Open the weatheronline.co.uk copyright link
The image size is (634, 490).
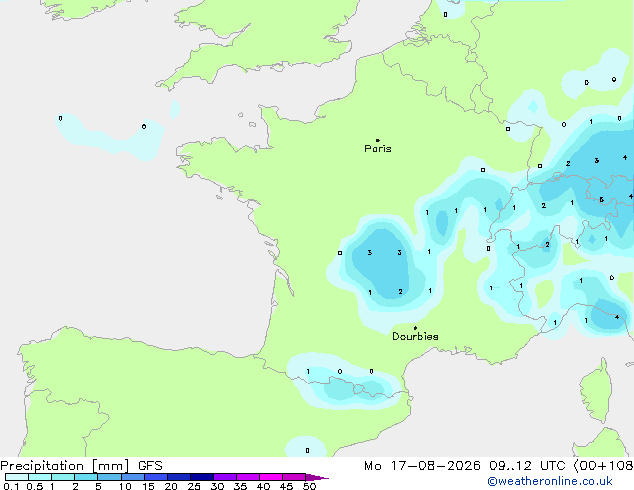point(550,481)
